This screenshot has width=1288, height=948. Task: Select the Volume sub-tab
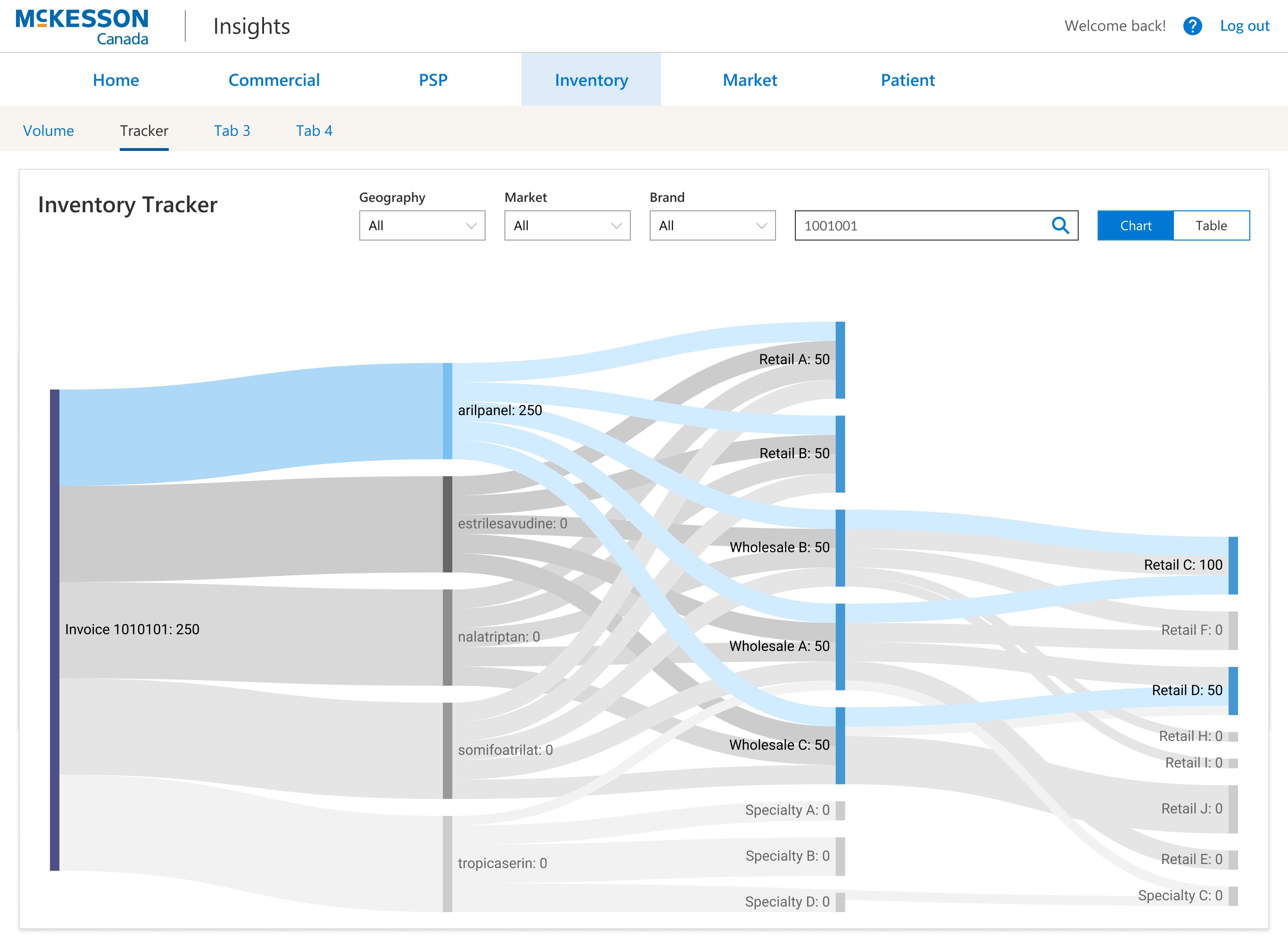click(48, 131)
